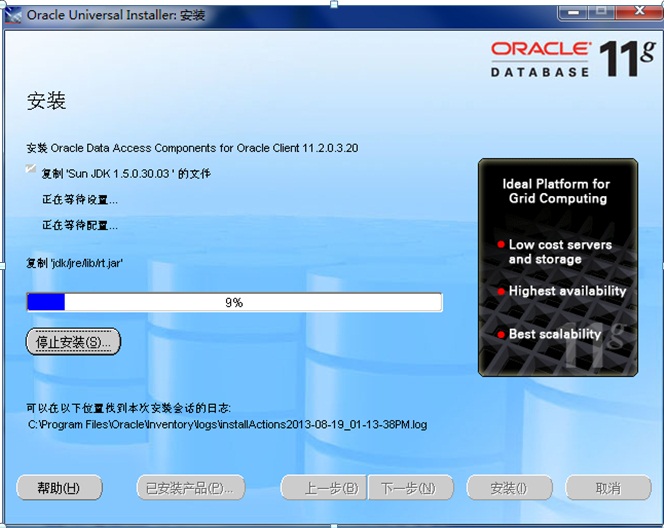Maximize the installer window
This screenshot has width=664, height=528.
[601, 12]
